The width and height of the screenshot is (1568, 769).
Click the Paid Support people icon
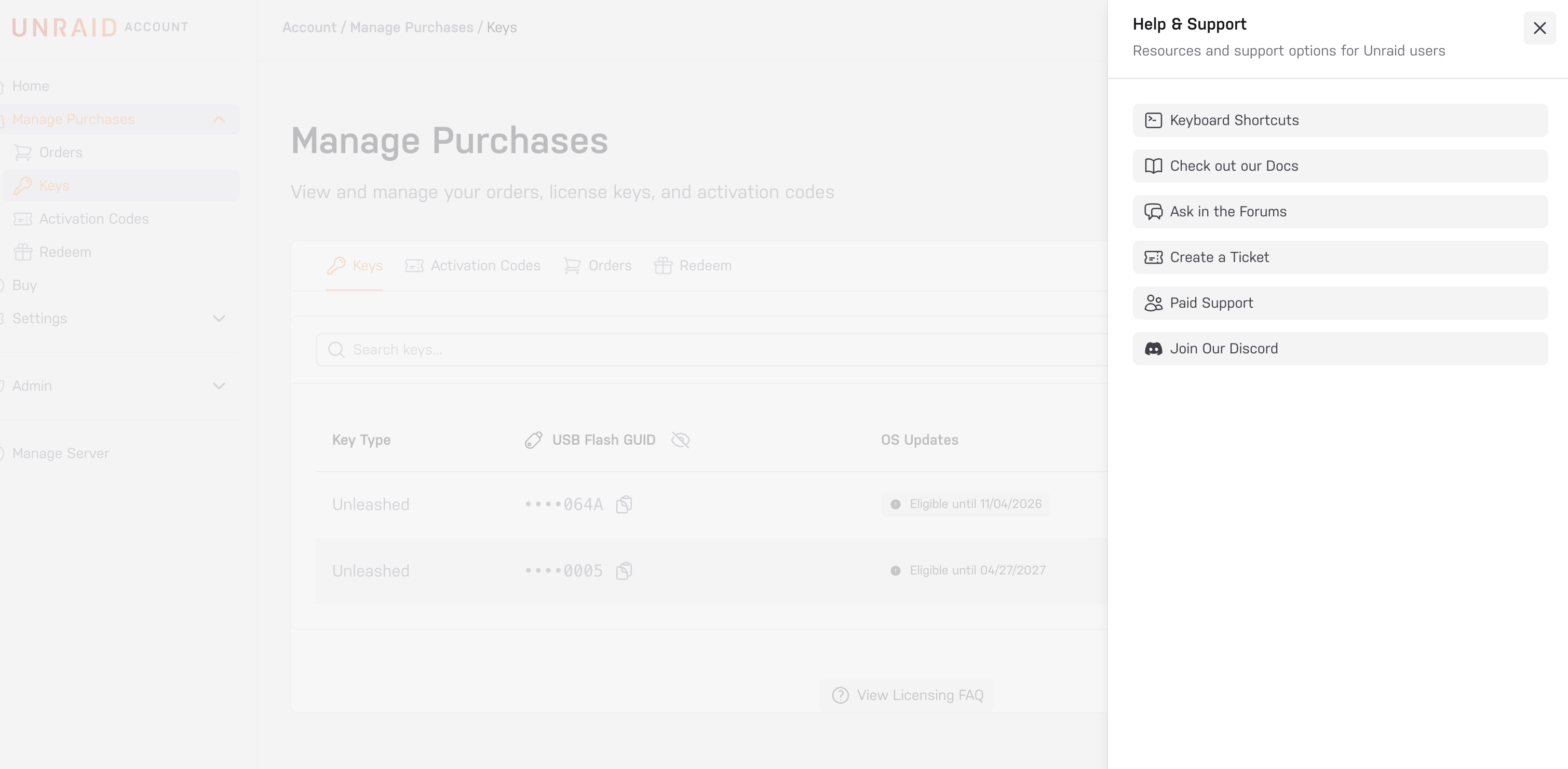pos(1153,303)
